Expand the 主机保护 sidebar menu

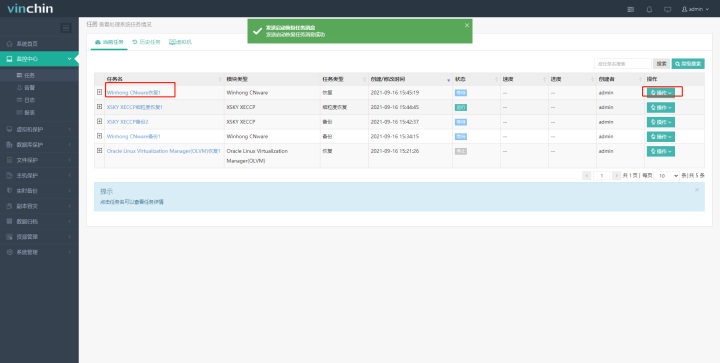[39, 175]
